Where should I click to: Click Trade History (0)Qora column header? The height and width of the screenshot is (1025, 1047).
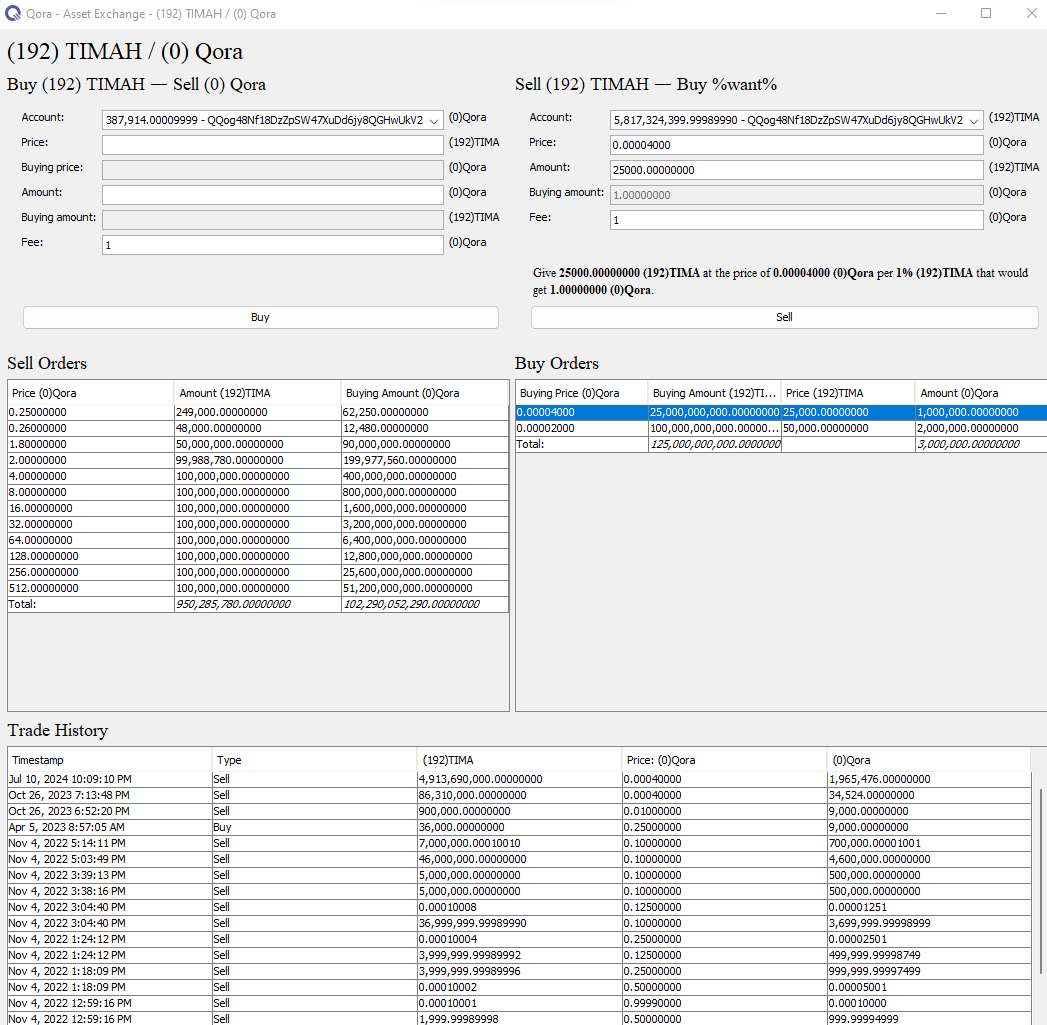pos(929,760)
